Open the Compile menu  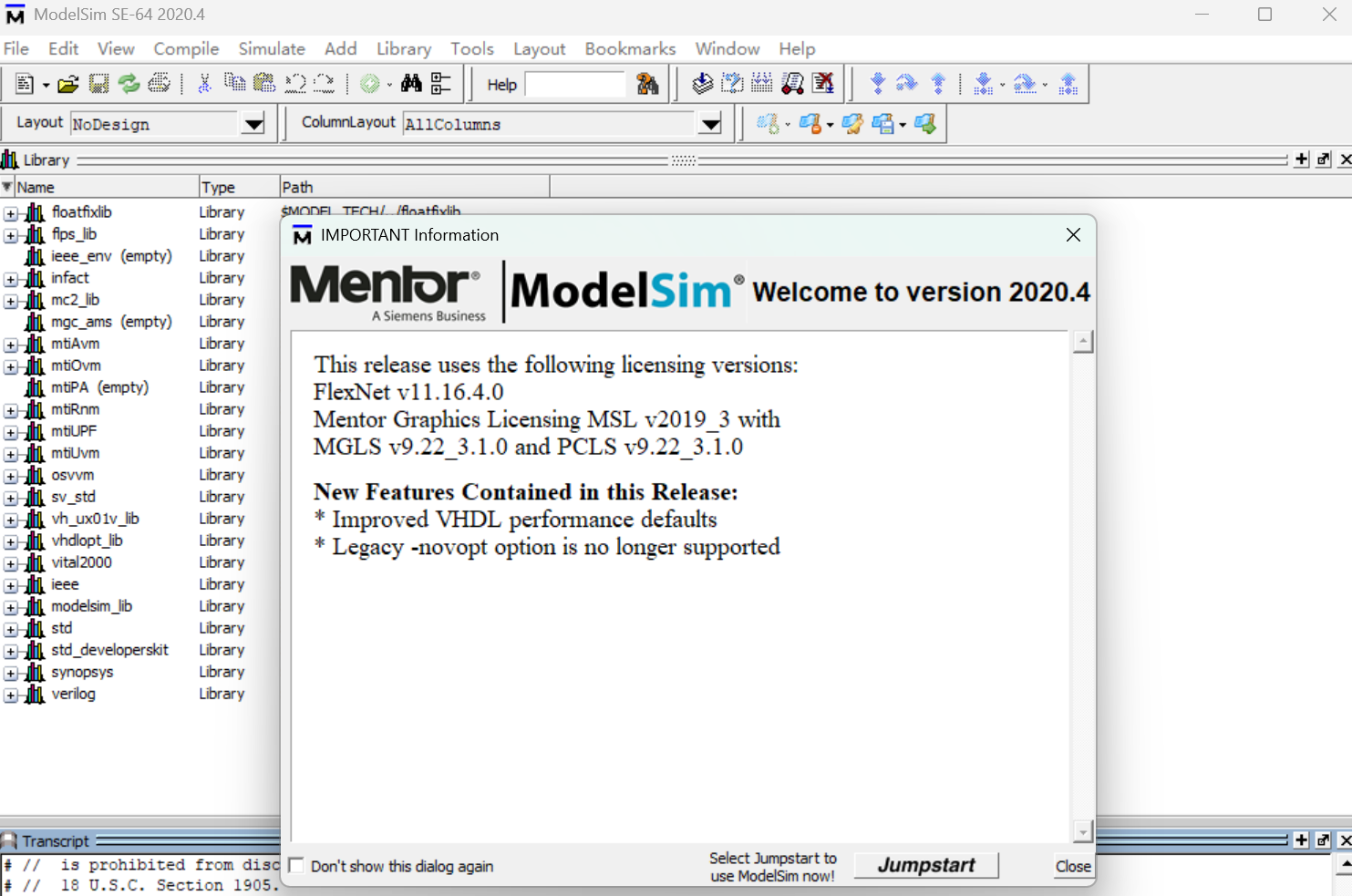click(x=186, y=48)
